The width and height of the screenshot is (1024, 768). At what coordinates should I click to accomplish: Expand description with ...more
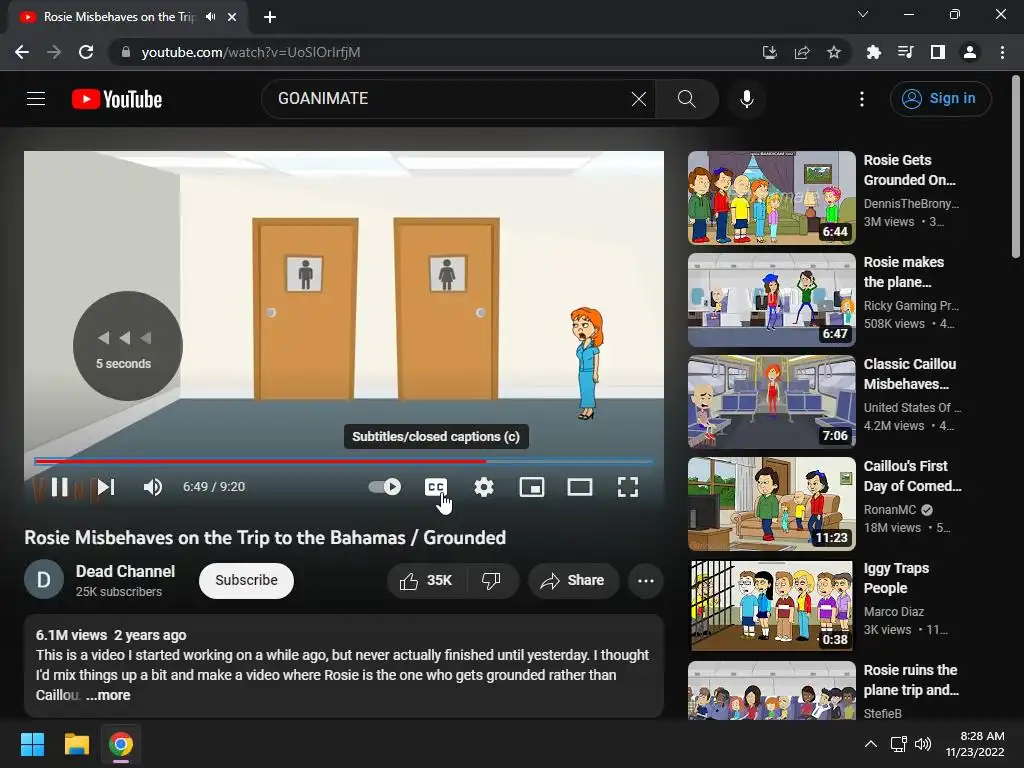tap(108, 695)
